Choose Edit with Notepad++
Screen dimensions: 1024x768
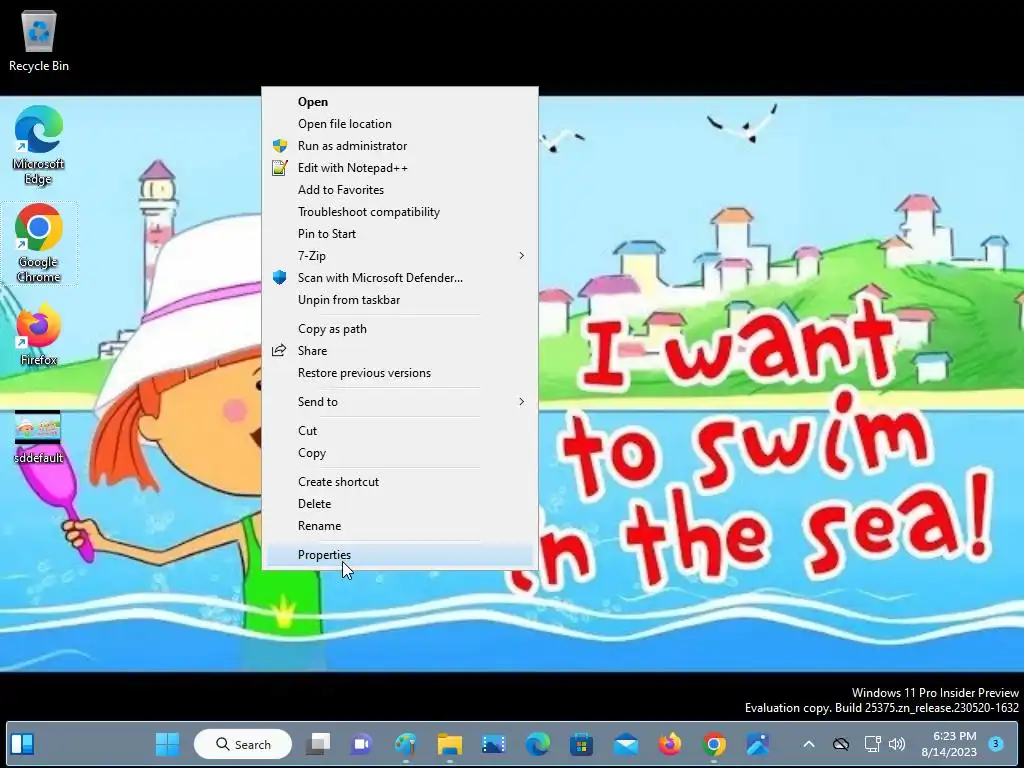400,168
